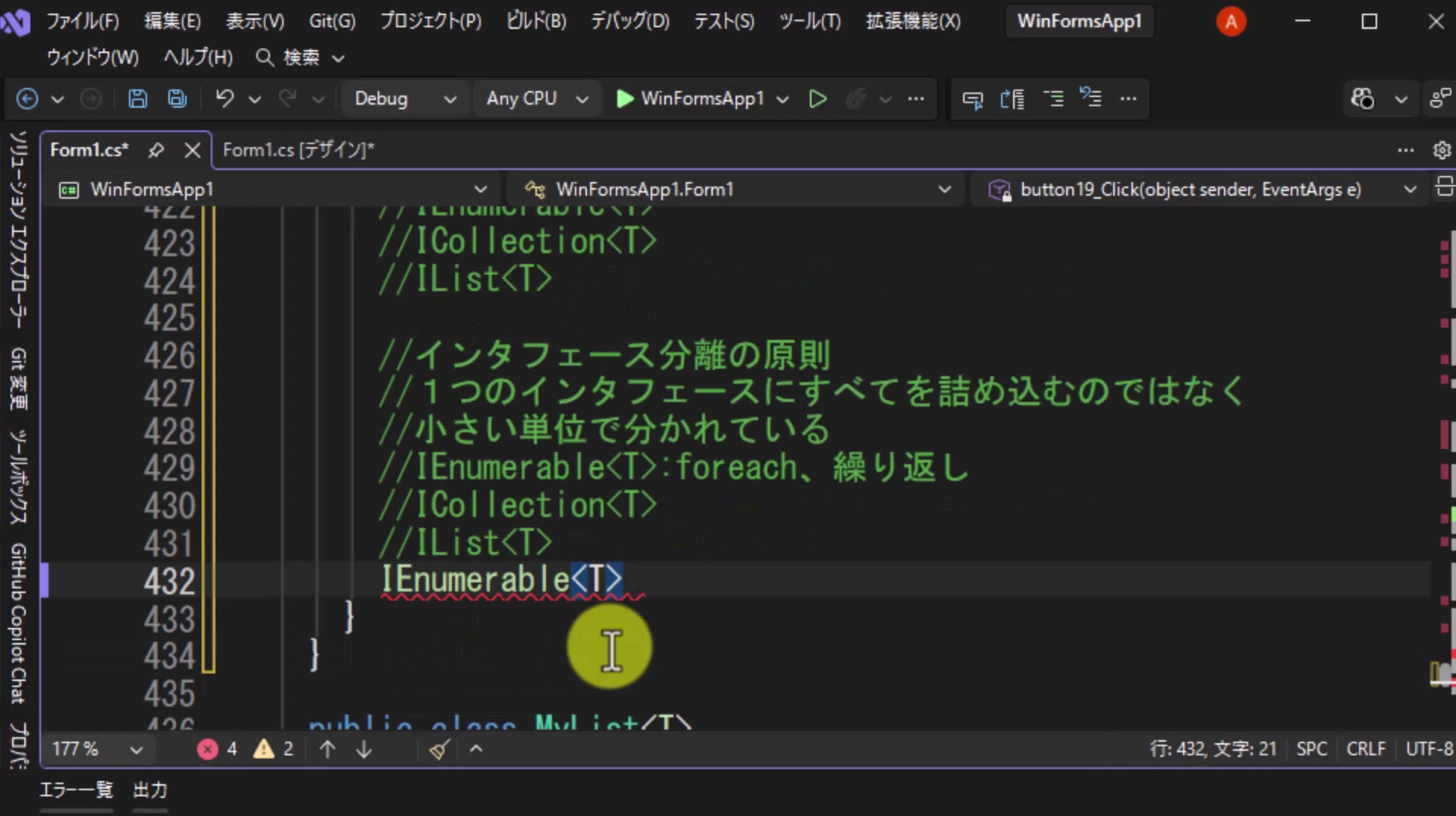The image size is (1456, 816).
Task: Click the GitHub Copilot icon in the toolbar
Action: pyautogui.click(x=1362, y=99)
